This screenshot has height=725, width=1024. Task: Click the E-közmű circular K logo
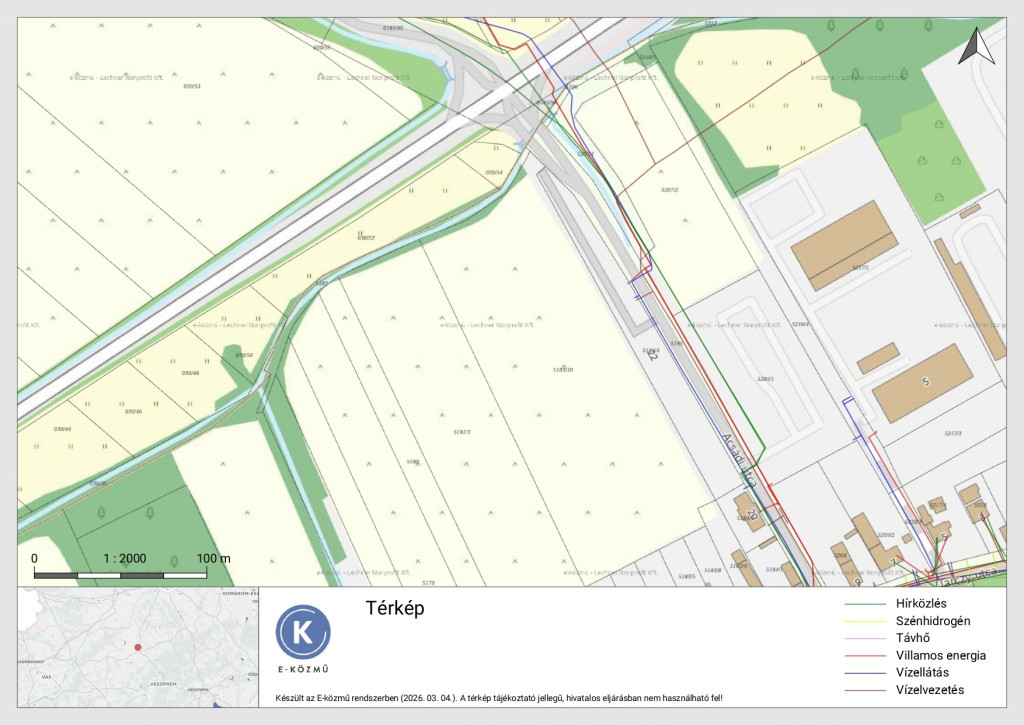coord(303,632)
